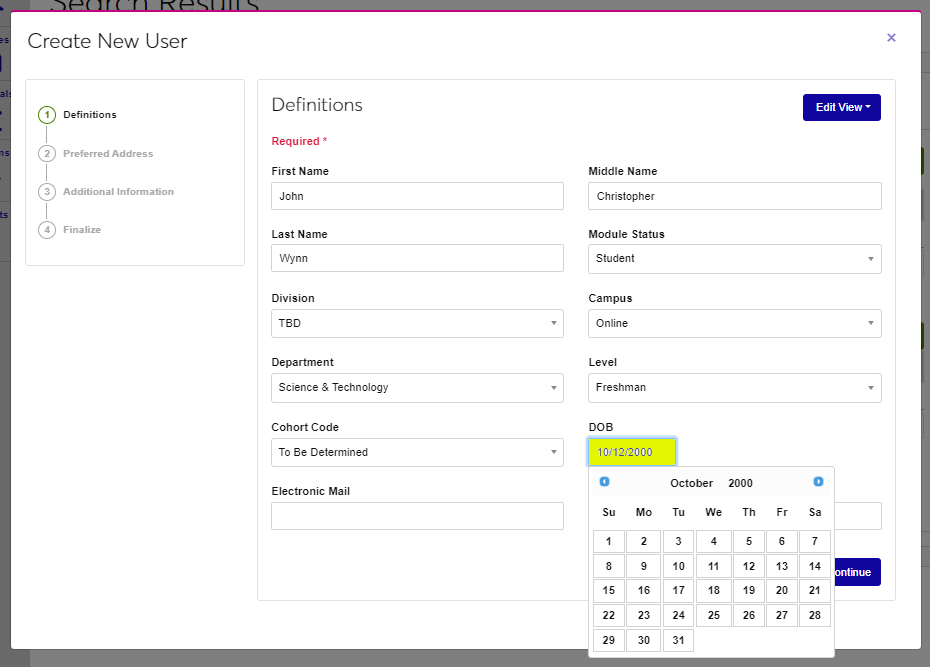Image resolution: width=930 pixels, height=667 pixels.
Task: Go to previous month in calendar
Action: [604, 482]
